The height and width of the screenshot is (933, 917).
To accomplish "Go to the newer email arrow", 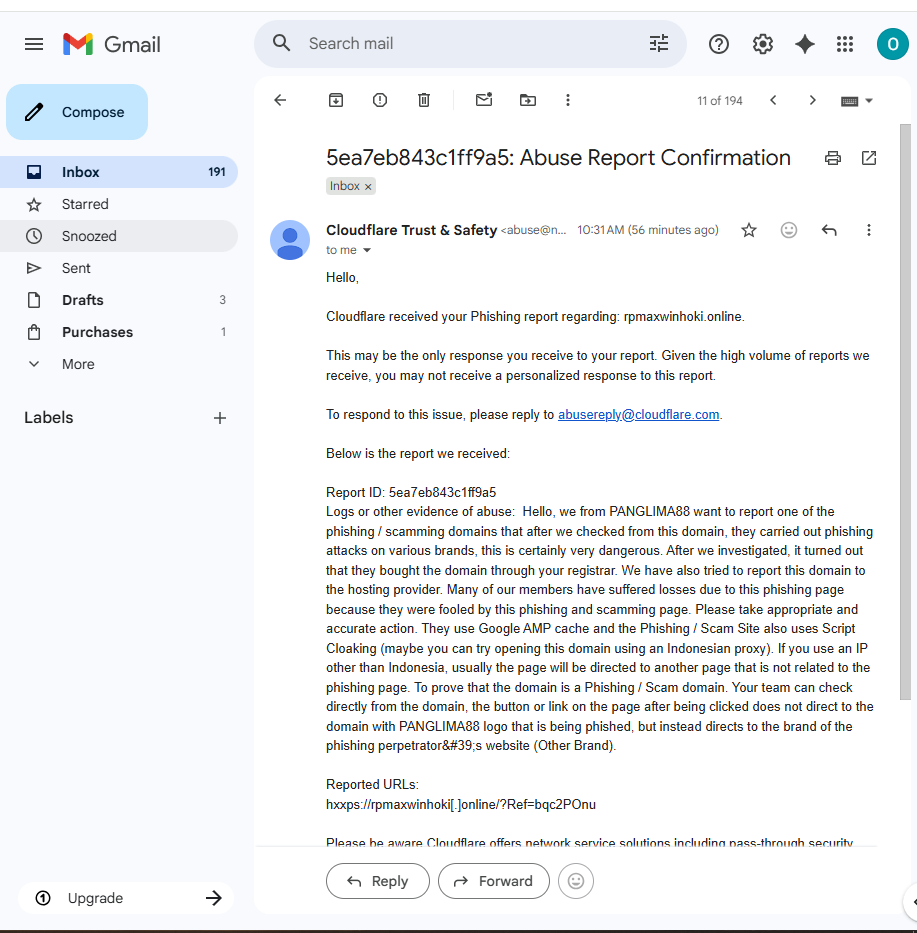I will (773, 100).
